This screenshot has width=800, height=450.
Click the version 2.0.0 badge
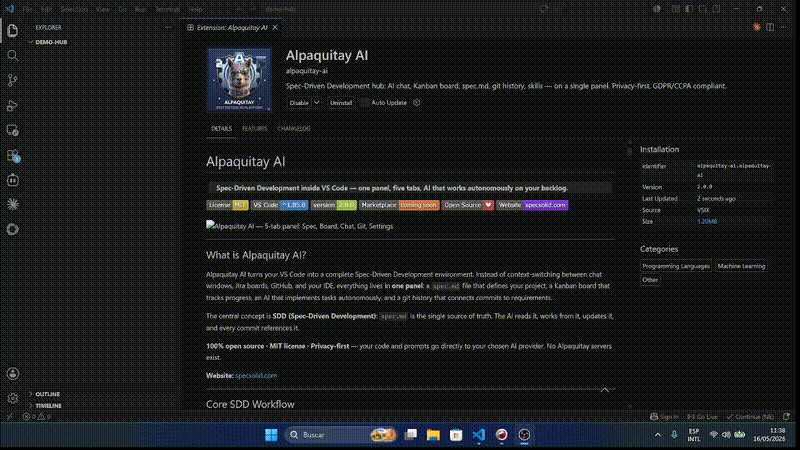pos(334,205)
